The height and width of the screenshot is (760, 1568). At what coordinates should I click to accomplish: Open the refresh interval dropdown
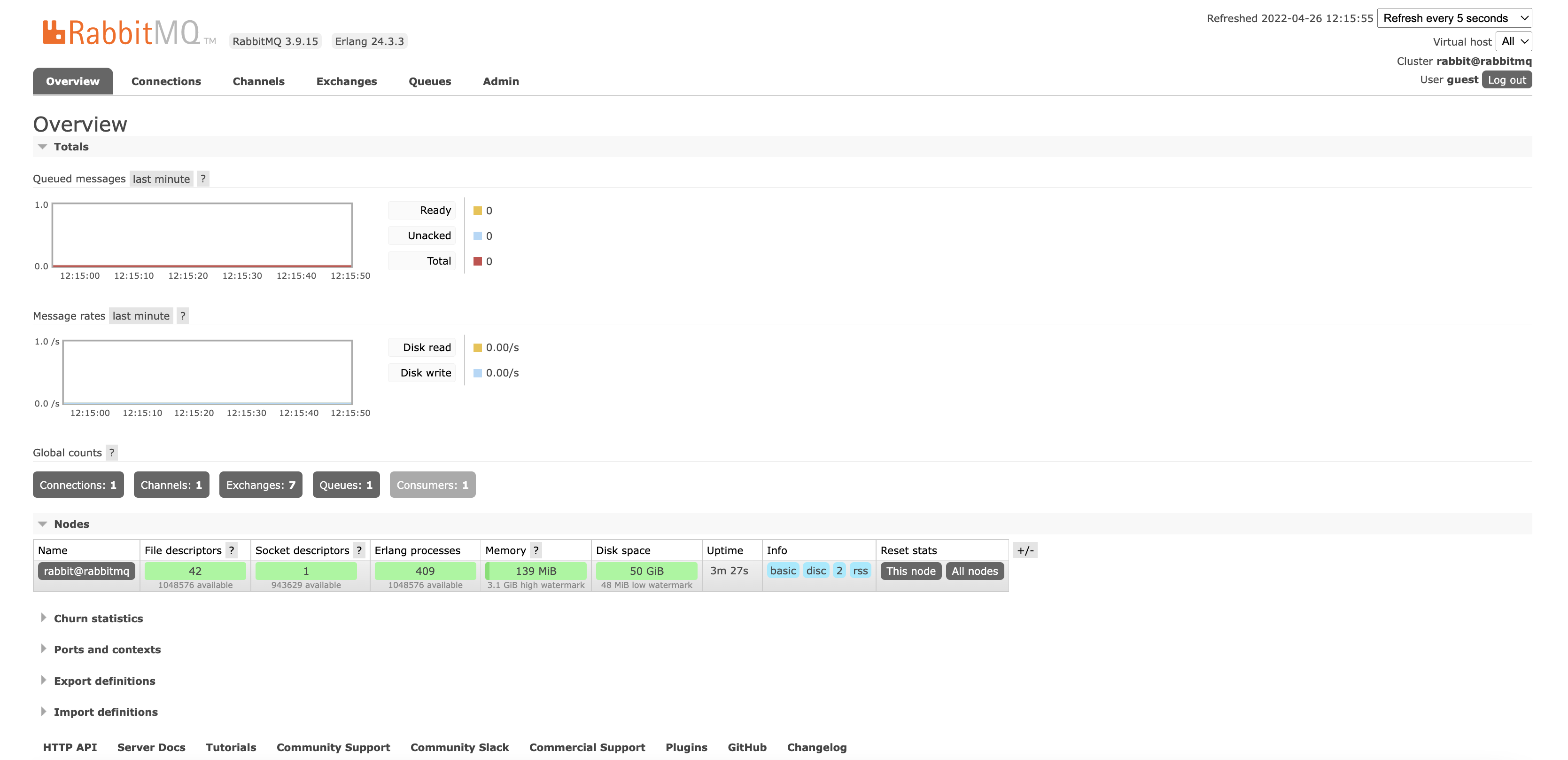click(x=1454, y=18)
